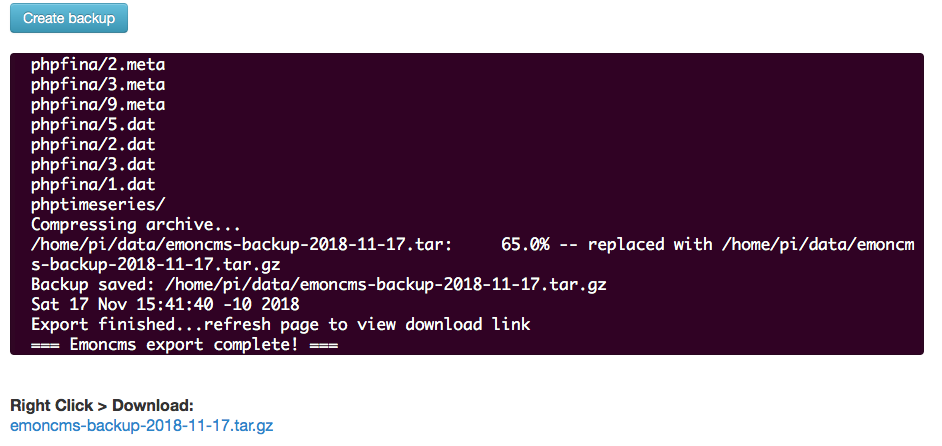Click the phpfina/2.dat log line
Image resolution: width=942 pixels, height=446 pixels.
pos(93,144)
